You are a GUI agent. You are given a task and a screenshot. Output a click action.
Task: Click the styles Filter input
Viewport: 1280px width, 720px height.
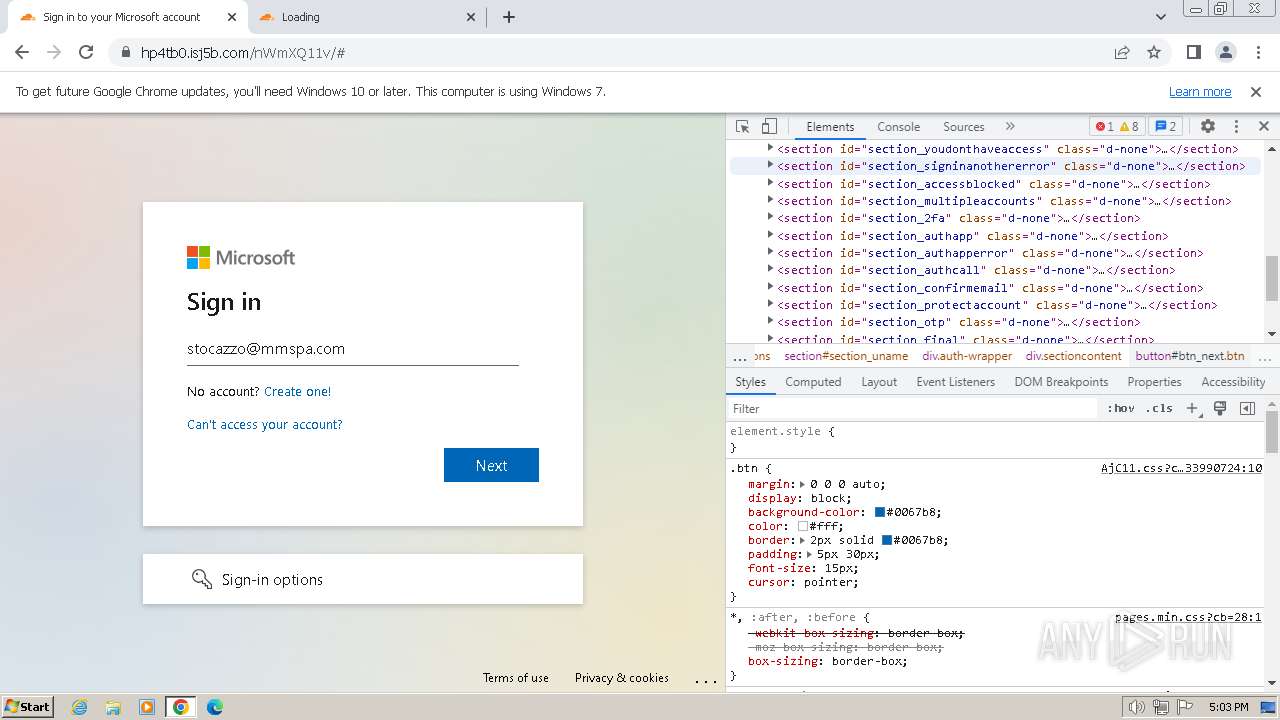click(913, 408)
